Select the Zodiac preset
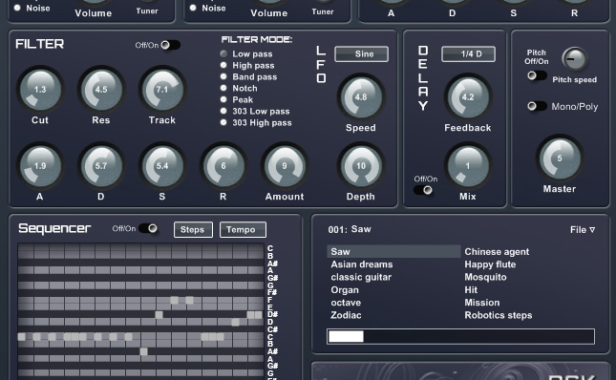Viewport: 616px width, 380px height. tap(346, 315)
